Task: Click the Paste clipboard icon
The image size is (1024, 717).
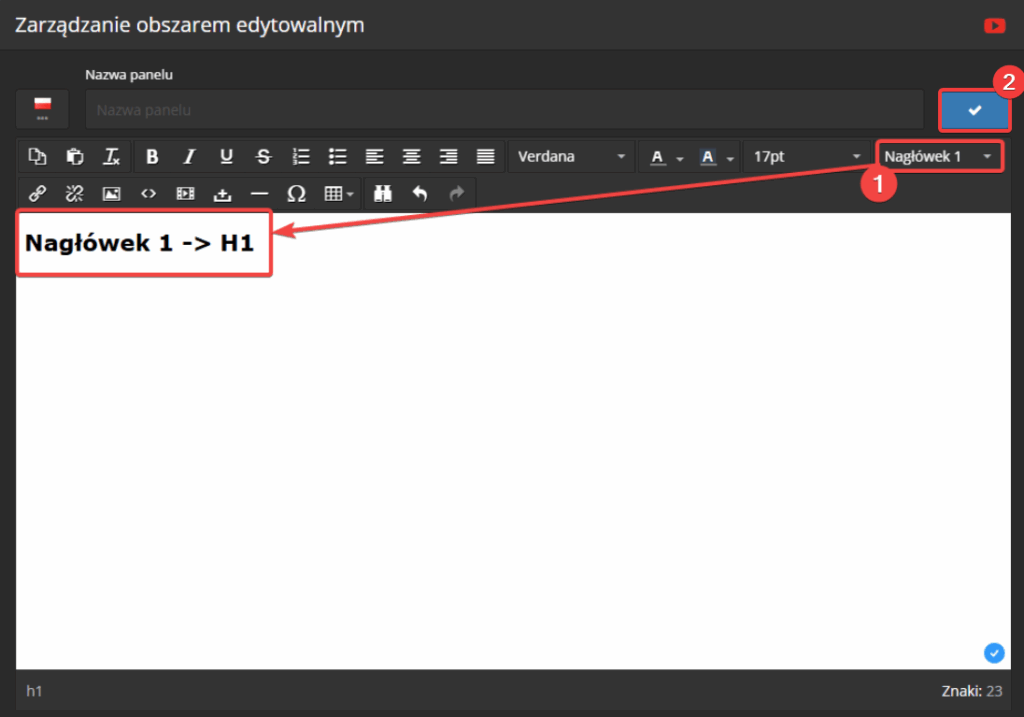Action: [x=75, y=156]
